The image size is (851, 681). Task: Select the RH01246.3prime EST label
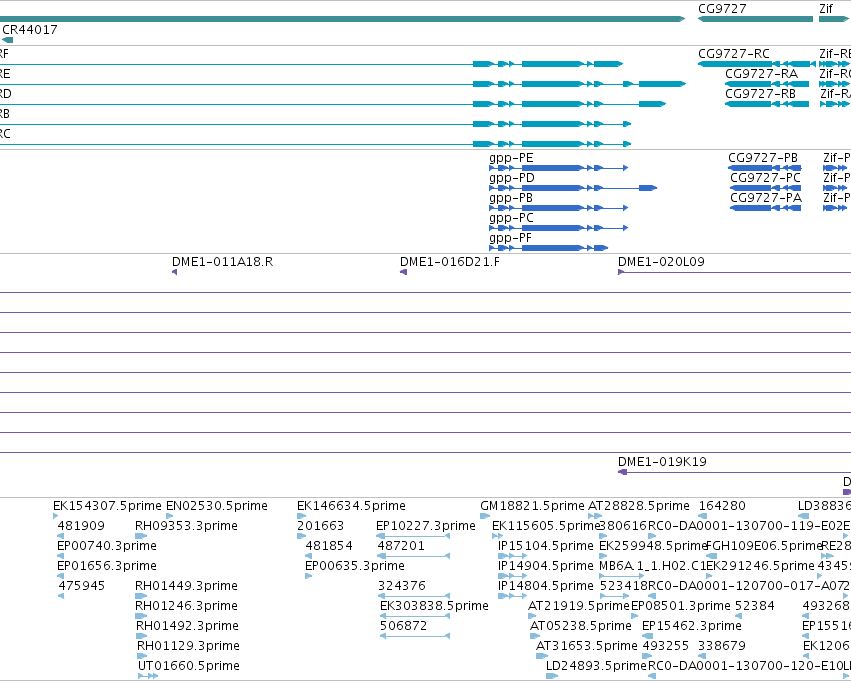click(x=186, y=607)
